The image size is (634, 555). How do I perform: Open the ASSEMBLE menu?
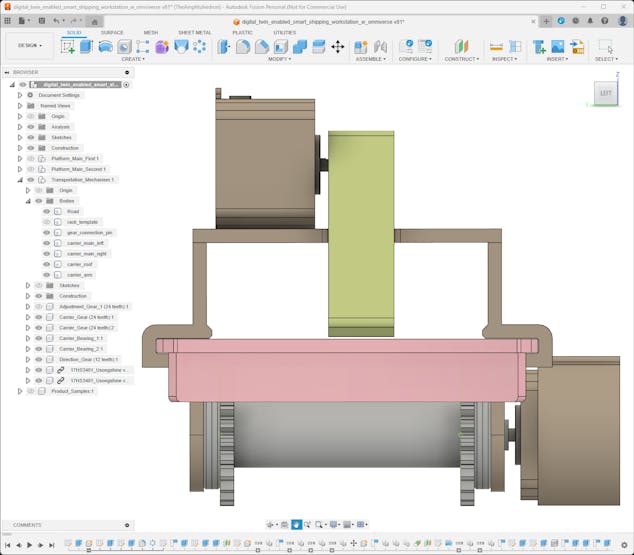pyautogui.click(x=370, y=59)
